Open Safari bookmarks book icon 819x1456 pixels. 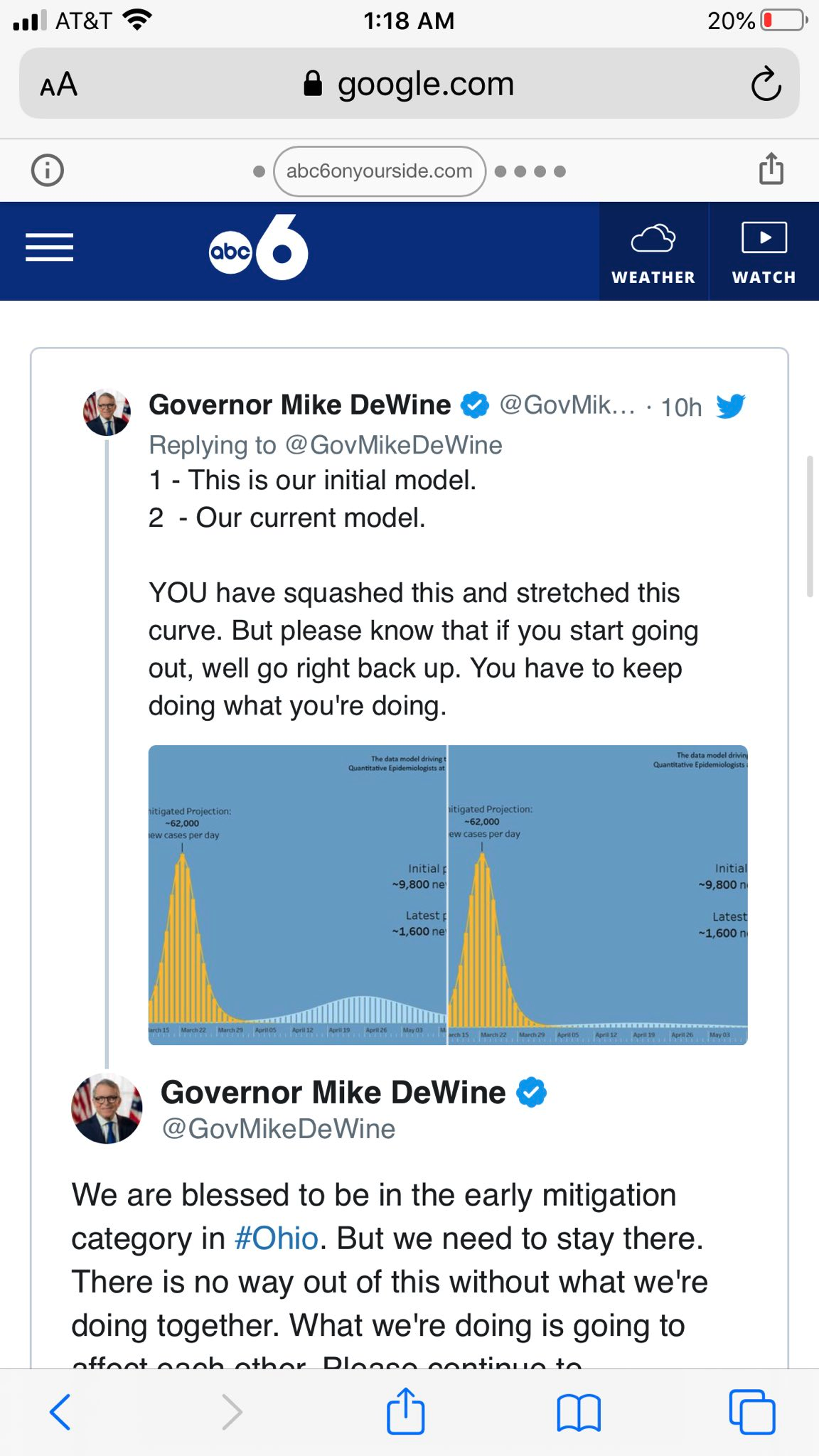[579, 1412]
